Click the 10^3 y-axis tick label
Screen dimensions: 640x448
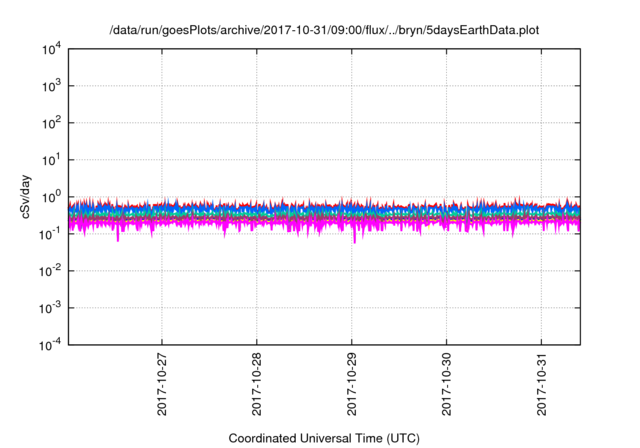click(51, 86)
